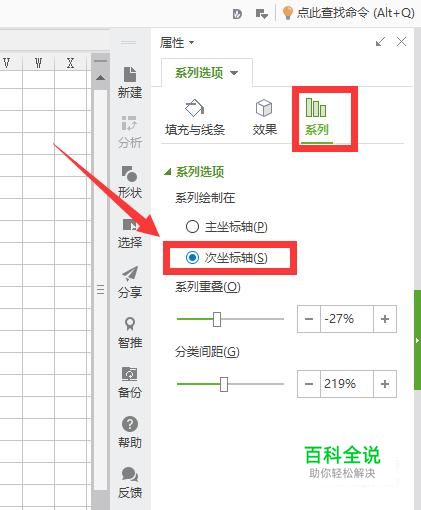Screen dimensions: 421x510
Task: Click the lightbulb icon beside command search
Action: coord(287,13)
